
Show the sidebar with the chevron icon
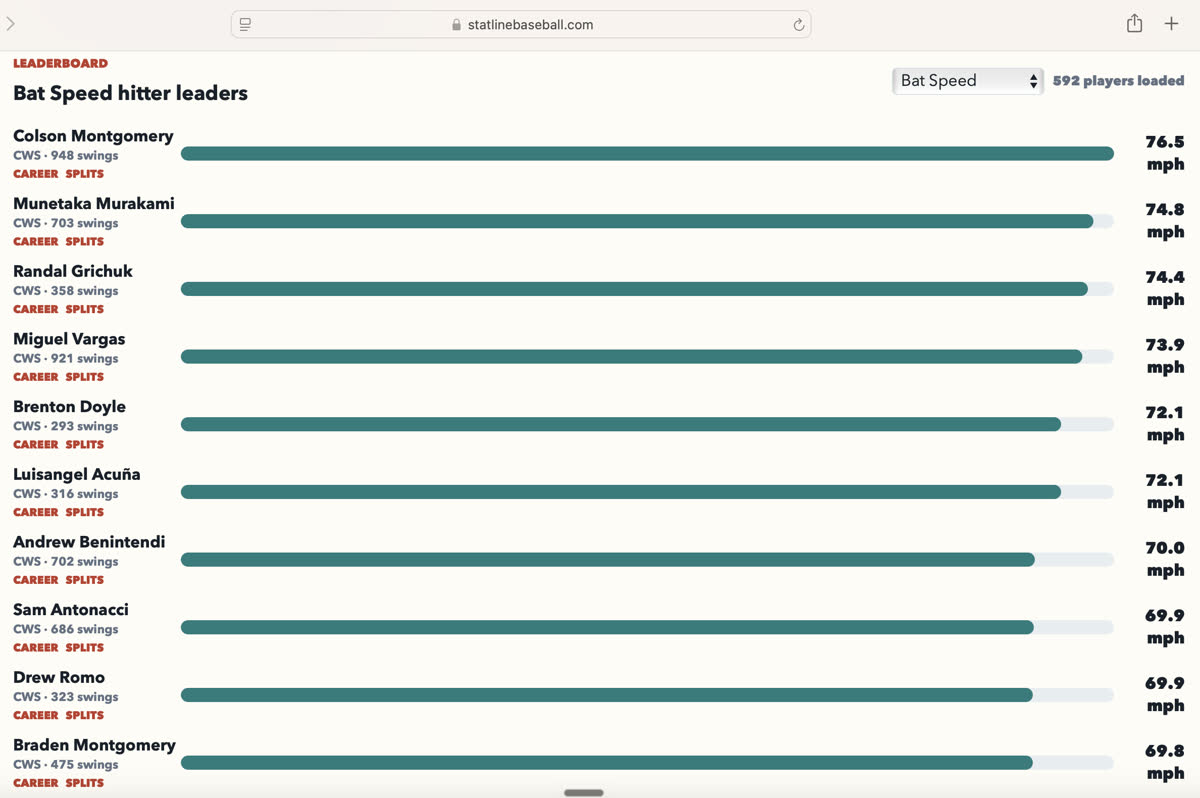pos(11,24)
